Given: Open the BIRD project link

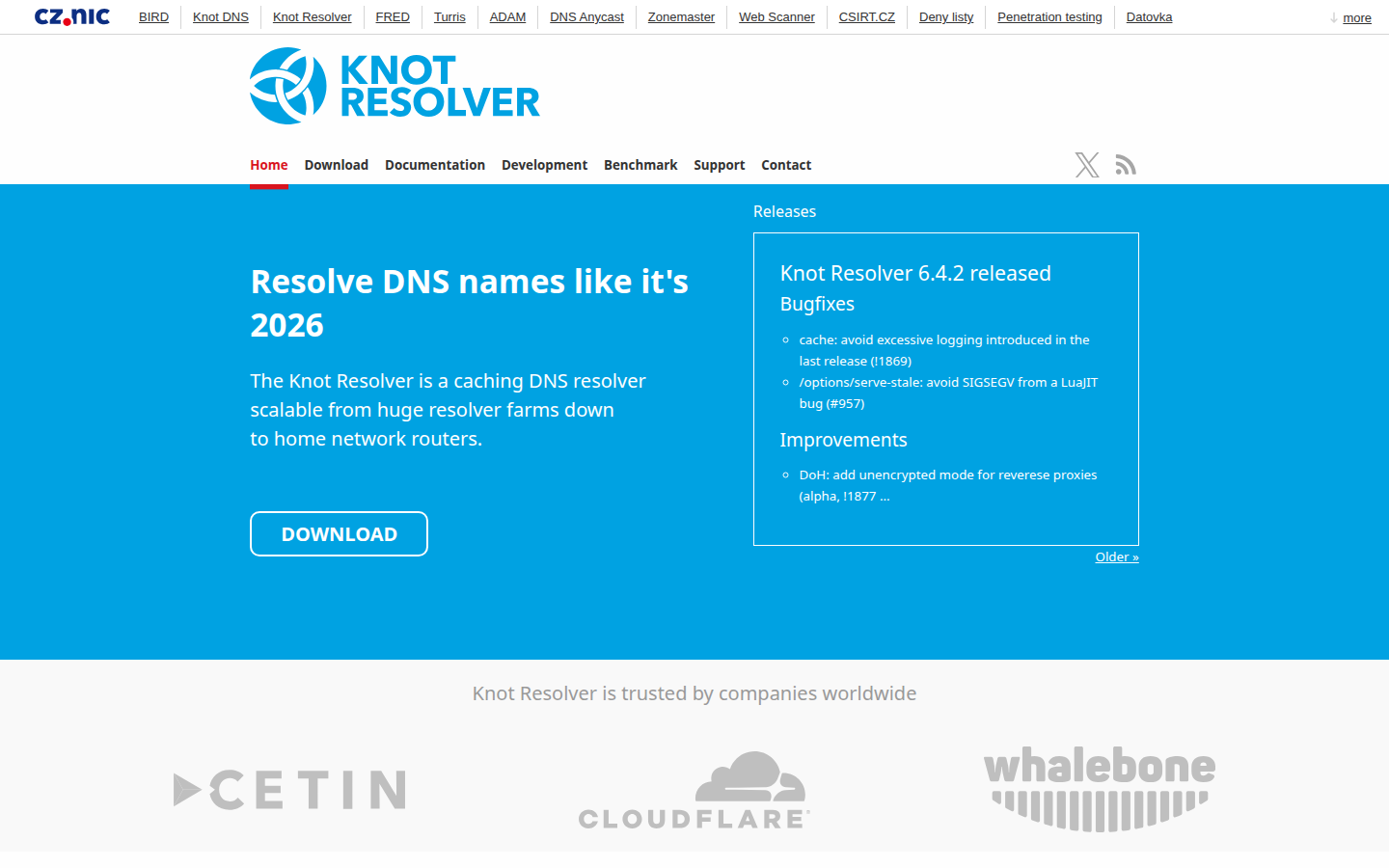Looking at the screenshot, I should 154,17.
